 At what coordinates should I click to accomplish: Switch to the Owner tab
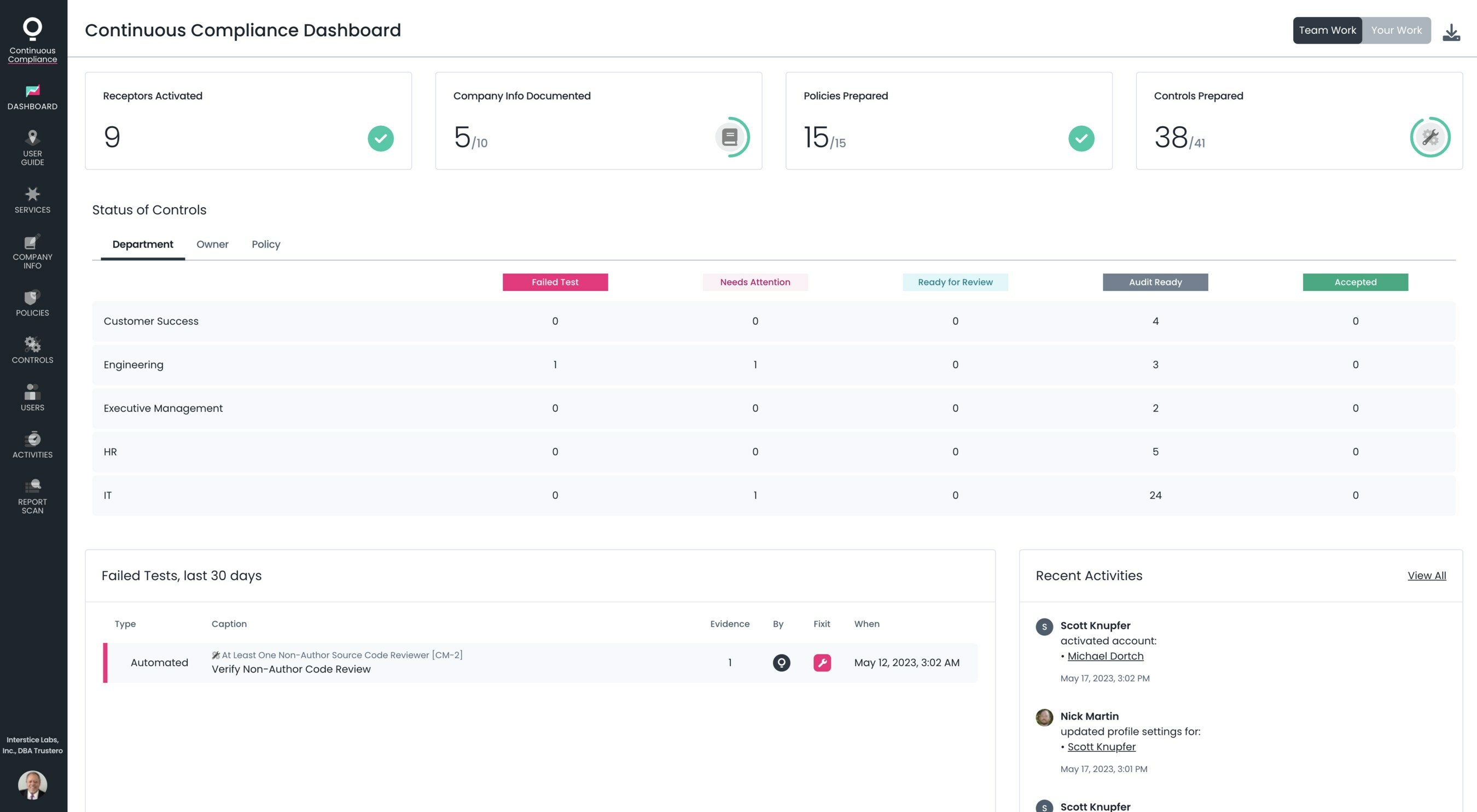212,244
